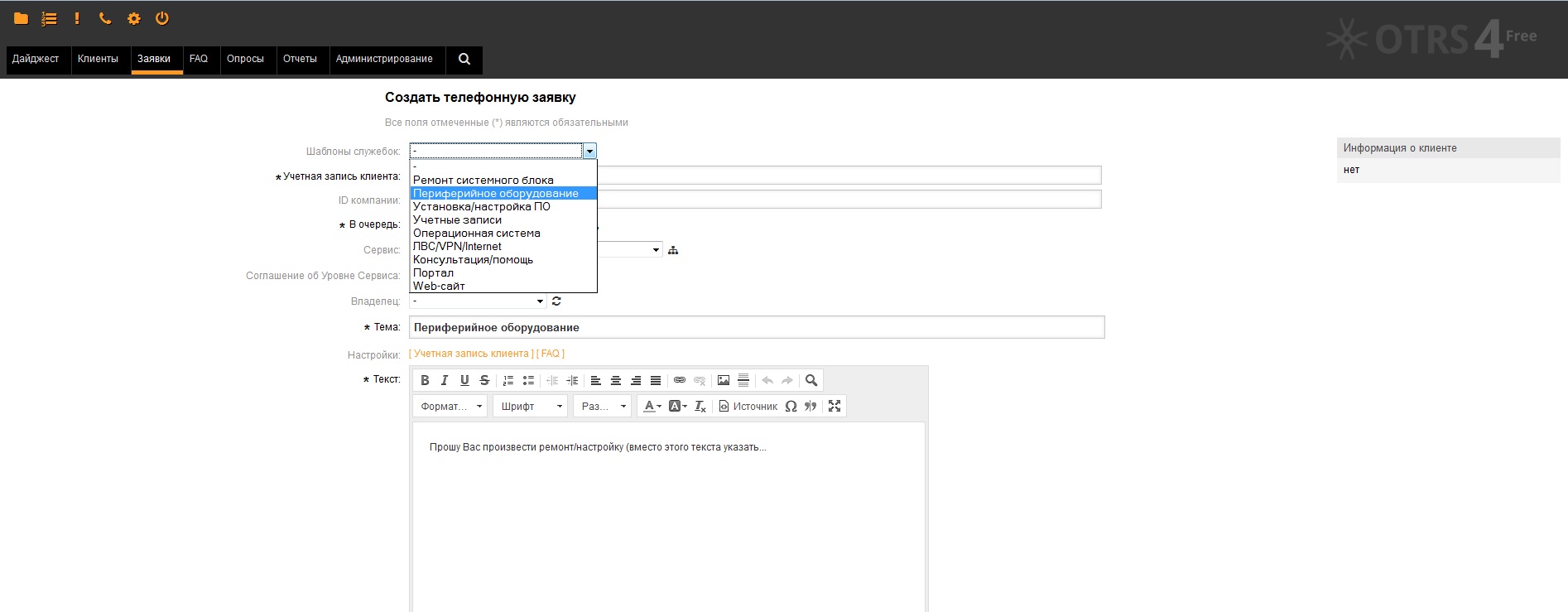This screenshot has width=1568, height=612.
Task: Justify text in the editor
Action: pos(656,380)
